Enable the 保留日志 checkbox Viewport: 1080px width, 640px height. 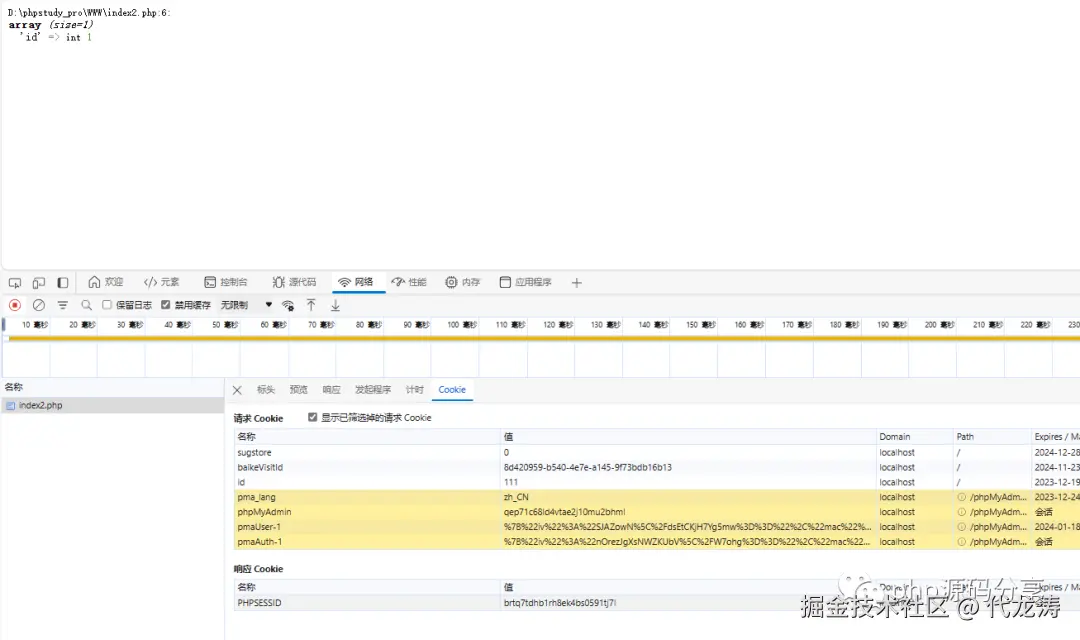107,304
